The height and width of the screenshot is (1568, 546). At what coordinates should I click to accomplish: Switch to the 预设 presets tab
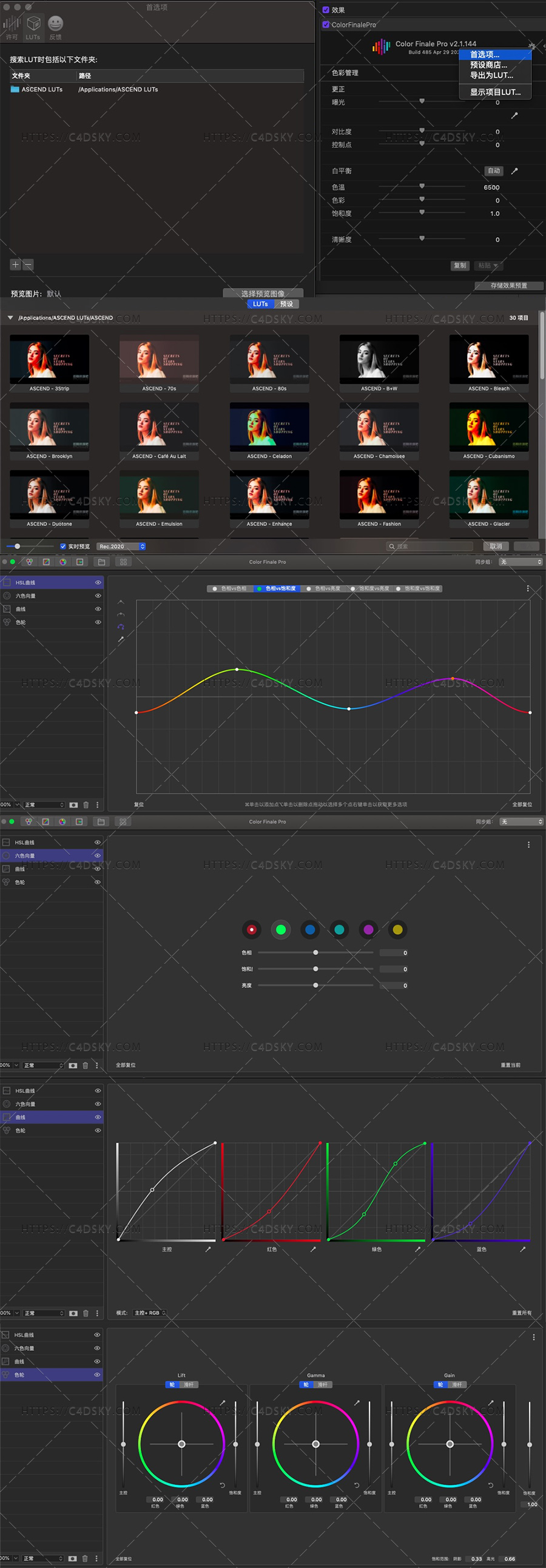[x=287, y=304]
